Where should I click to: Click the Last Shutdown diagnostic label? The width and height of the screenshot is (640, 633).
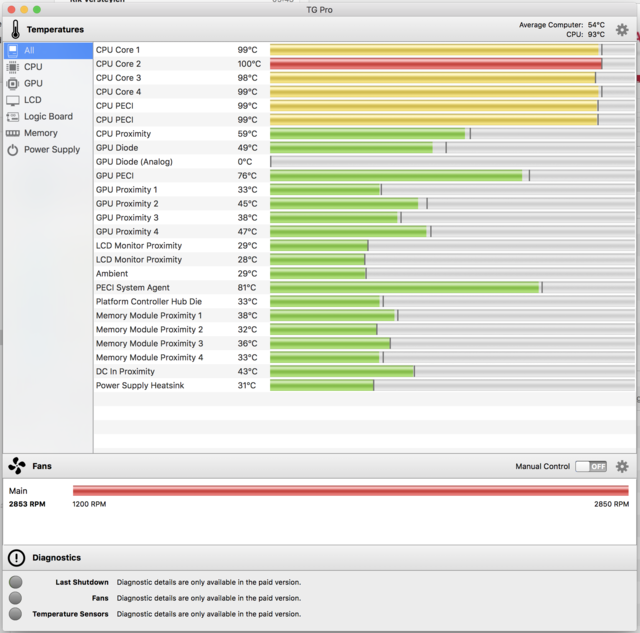82,582
